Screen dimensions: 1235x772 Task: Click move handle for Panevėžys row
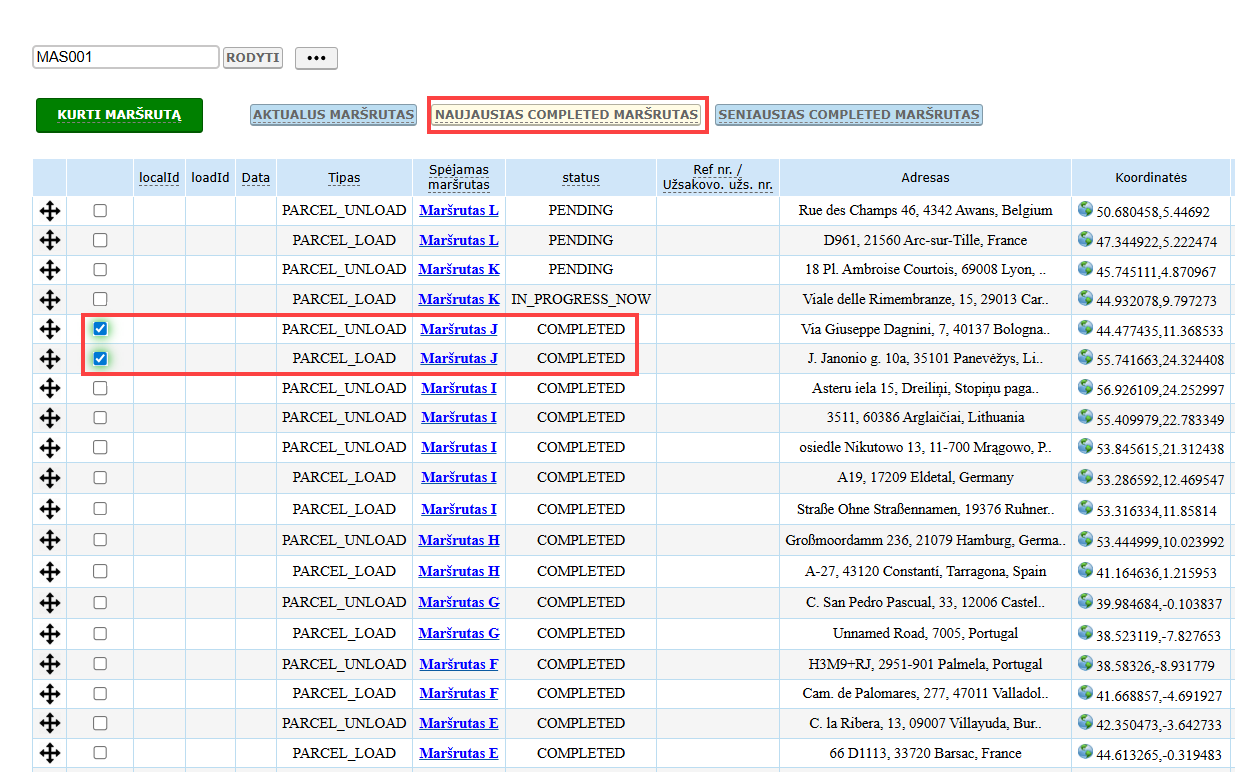[x=50, y=359]
